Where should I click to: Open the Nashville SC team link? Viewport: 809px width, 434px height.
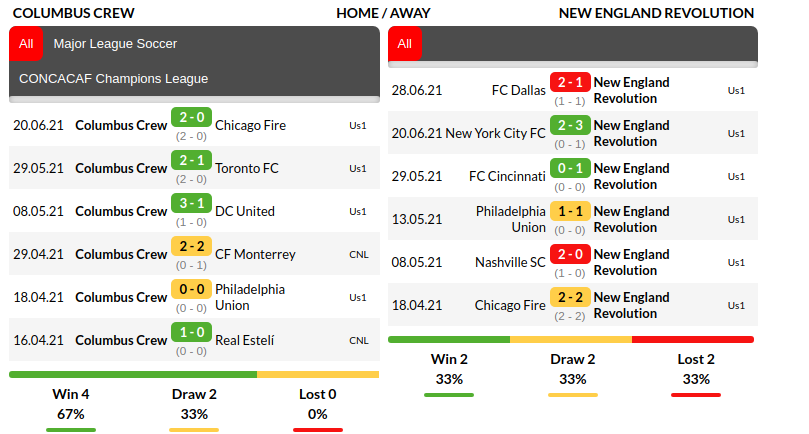click(x=510, y=262)
